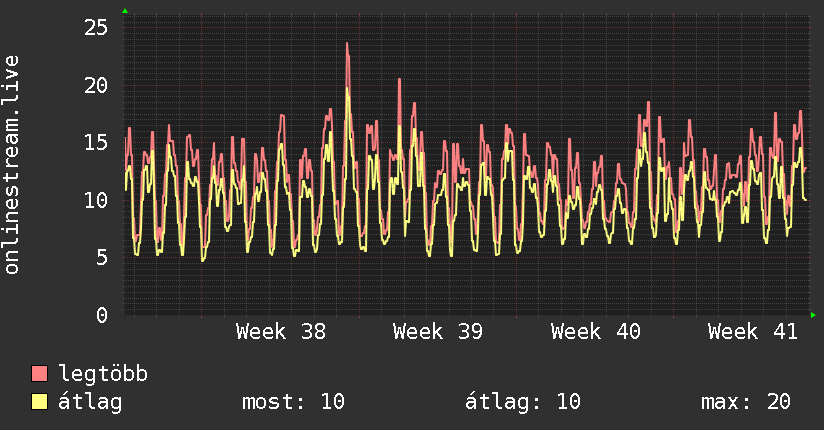Click the y-axis value 5
Viewport: 824px width, 430px height.
point(102,258)
